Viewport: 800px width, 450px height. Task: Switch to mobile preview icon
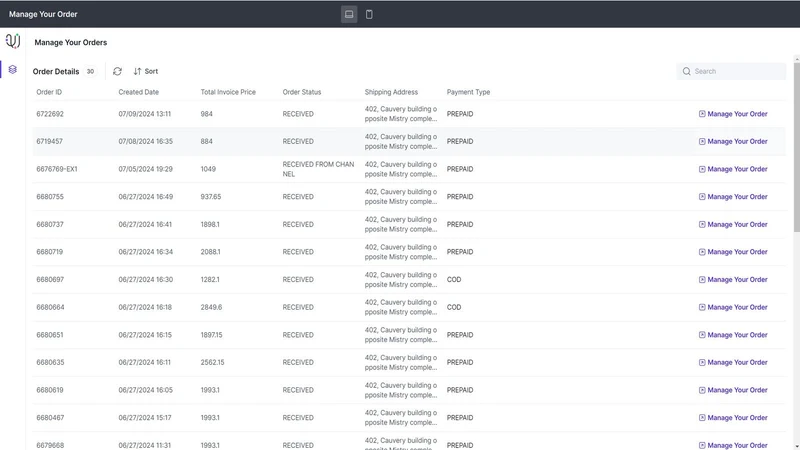coord(369,14)
